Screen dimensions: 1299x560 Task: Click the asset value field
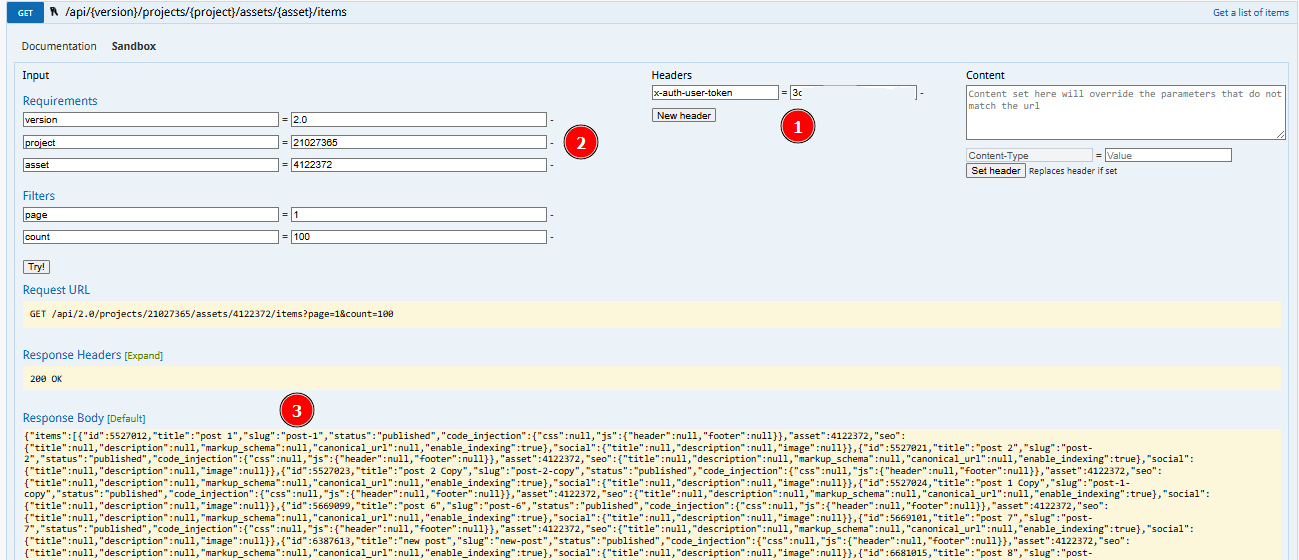(x=419, y=164)
